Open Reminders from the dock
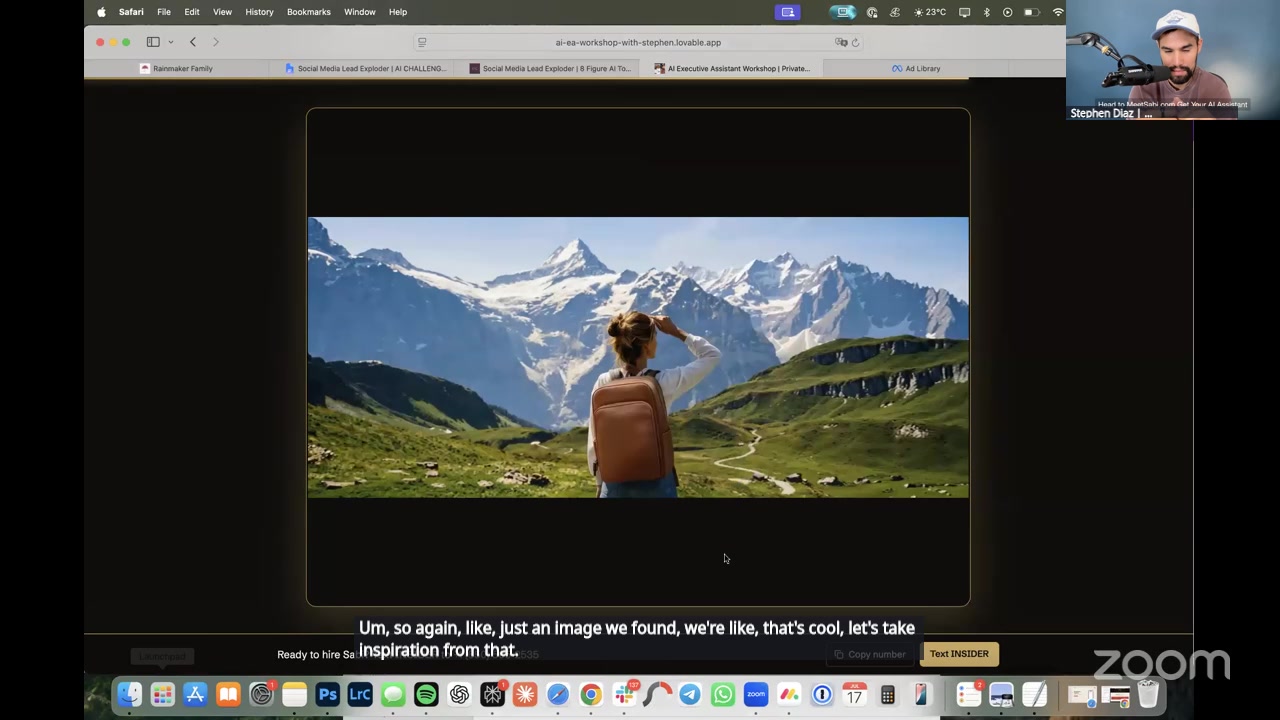Screen dimensions: 1280x720 968,694
